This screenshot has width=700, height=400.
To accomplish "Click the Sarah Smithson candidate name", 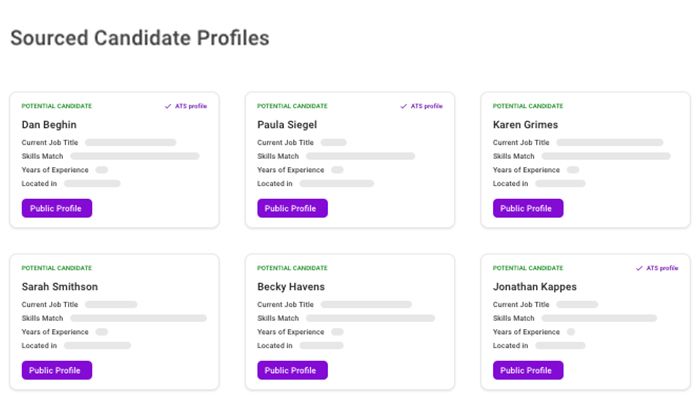I will click(60, 287).
